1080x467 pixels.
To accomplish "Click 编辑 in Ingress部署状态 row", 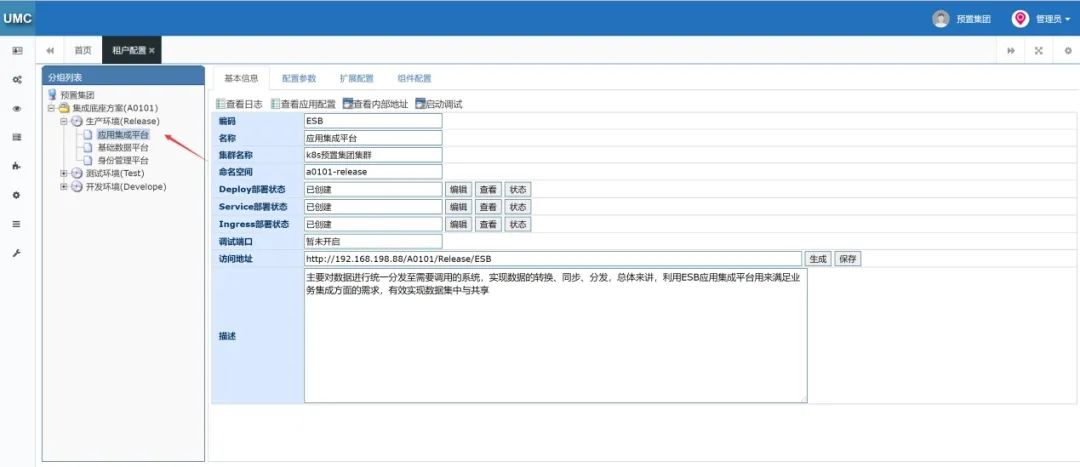I will (x=458, y=224).
